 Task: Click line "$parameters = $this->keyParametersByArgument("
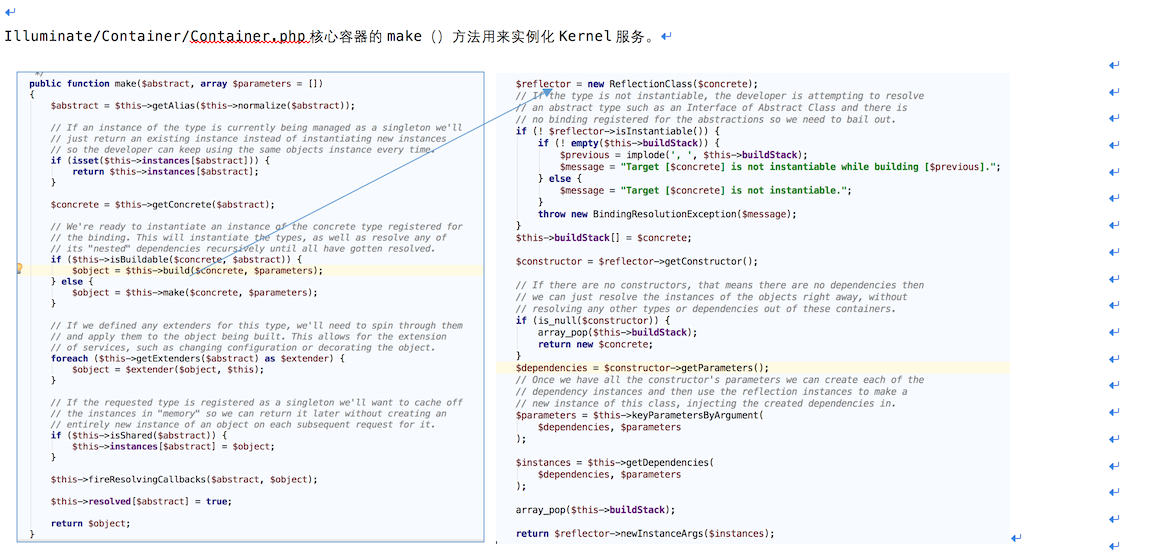point(640,415)
